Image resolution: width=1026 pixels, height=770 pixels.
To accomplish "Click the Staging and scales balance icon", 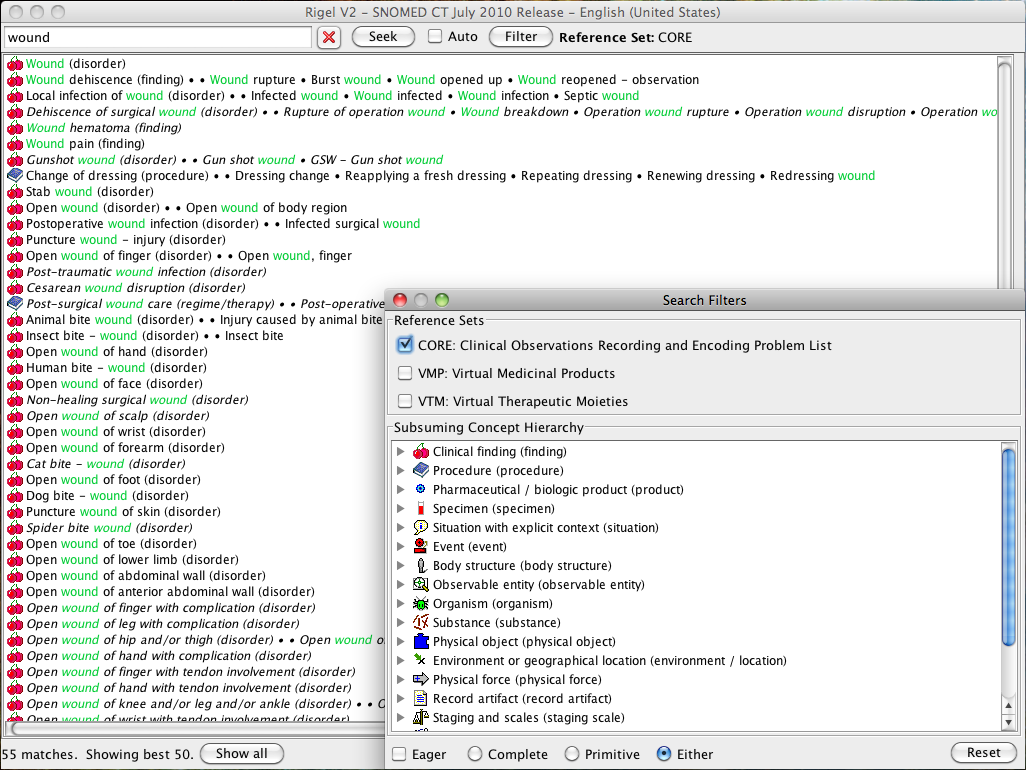I will click(x=421, y=717).
